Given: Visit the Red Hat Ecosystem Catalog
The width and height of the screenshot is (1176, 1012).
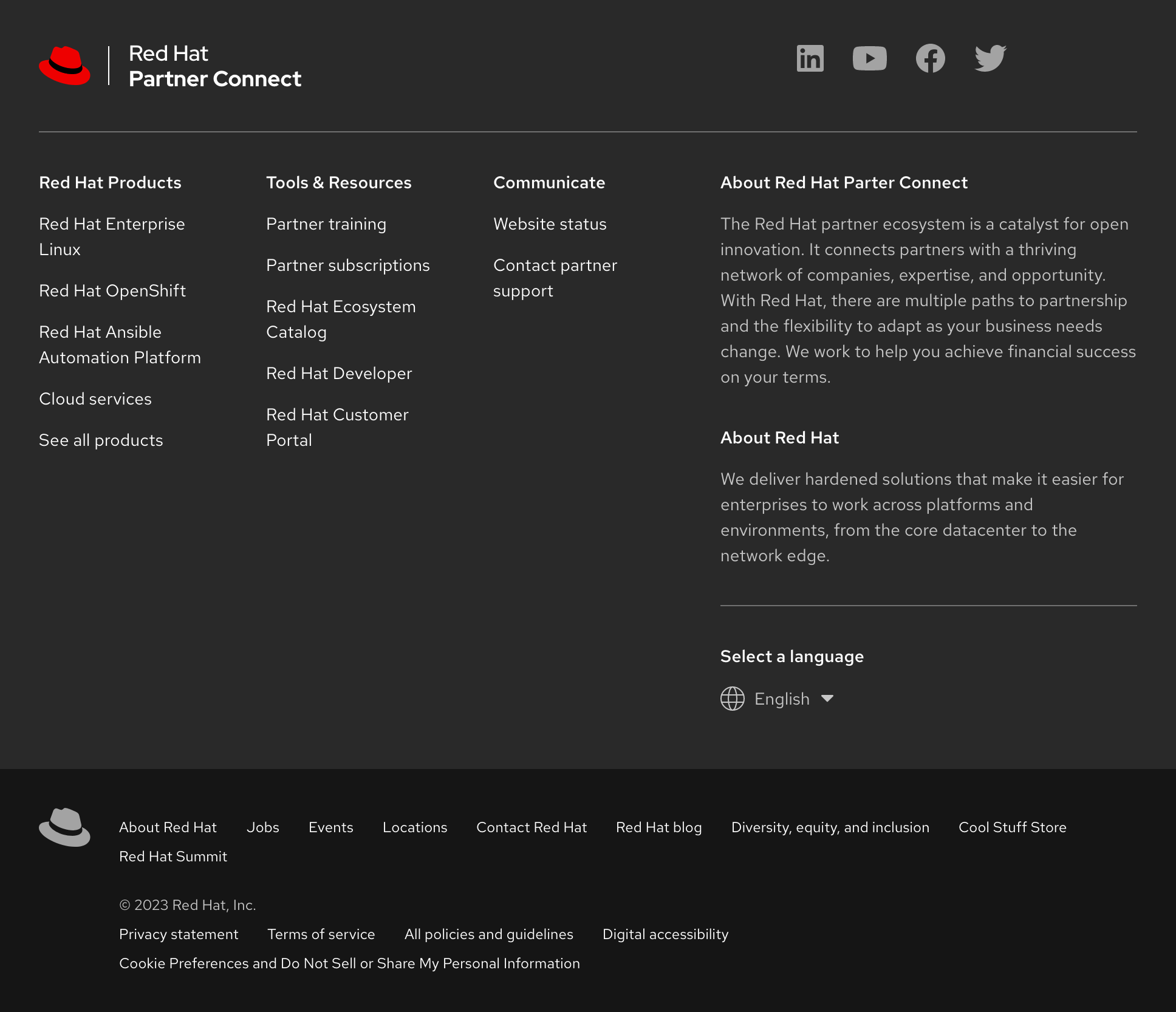Looking at the screenshot, I should point(341,319).
